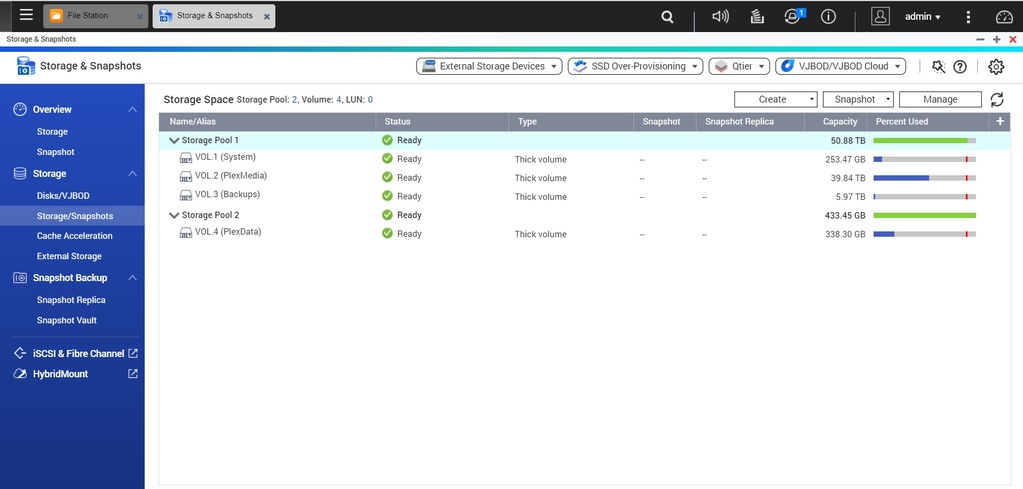The height and width of the screenshot is (489, 1023).
Task: Open Snapshot Vault sidebar item
Action: tap(67, 320)
